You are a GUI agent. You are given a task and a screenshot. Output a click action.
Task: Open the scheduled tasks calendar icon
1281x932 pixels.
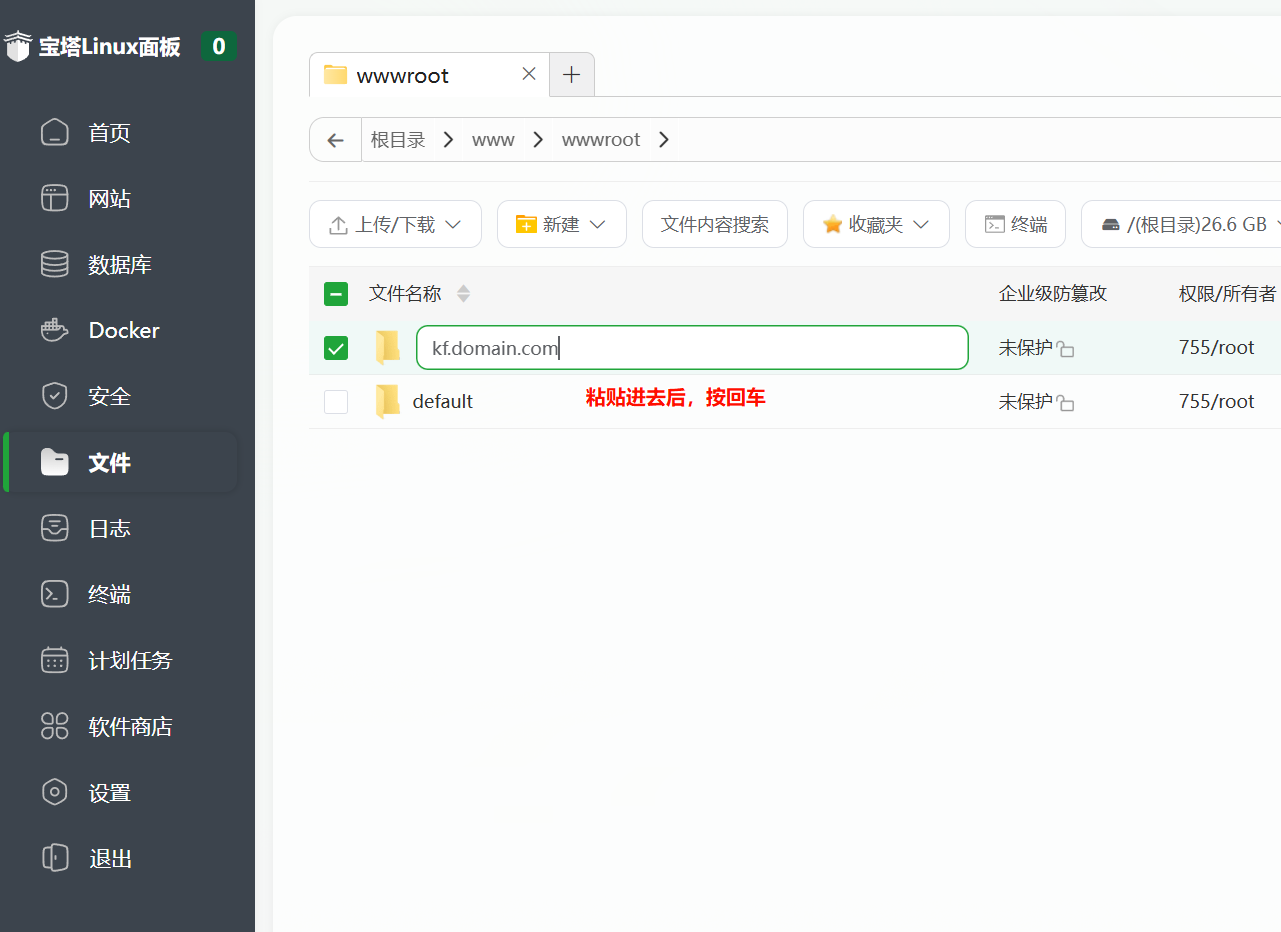pos(54,660)
